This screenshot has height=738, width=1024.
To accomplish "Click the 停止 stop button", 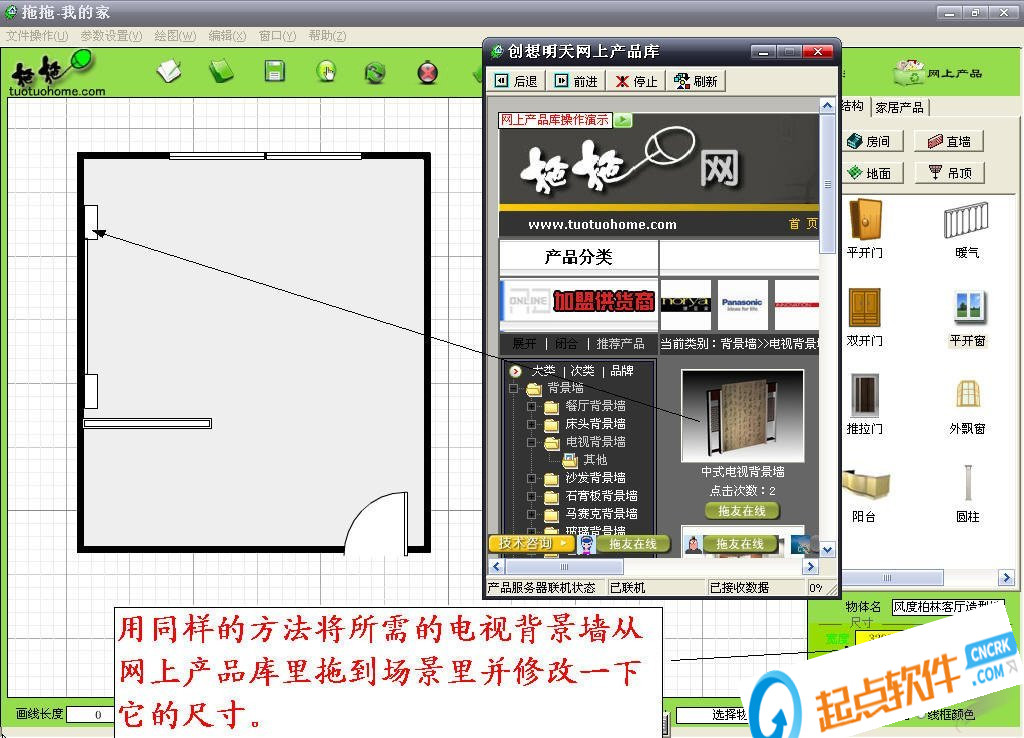I will [637, 81].
